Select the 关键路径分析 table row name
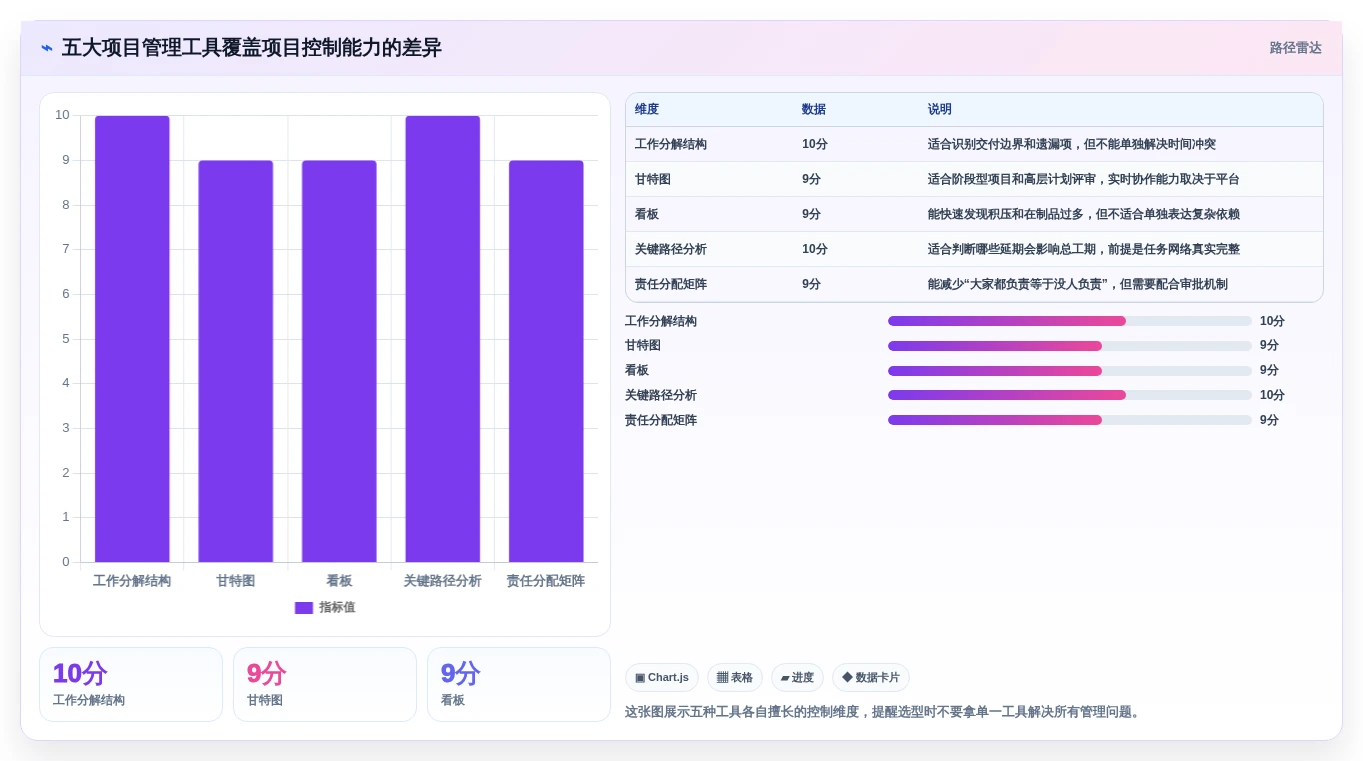The height and width of the screenshot is (761, 1363). pyautogui.click(x=671, y=249)
